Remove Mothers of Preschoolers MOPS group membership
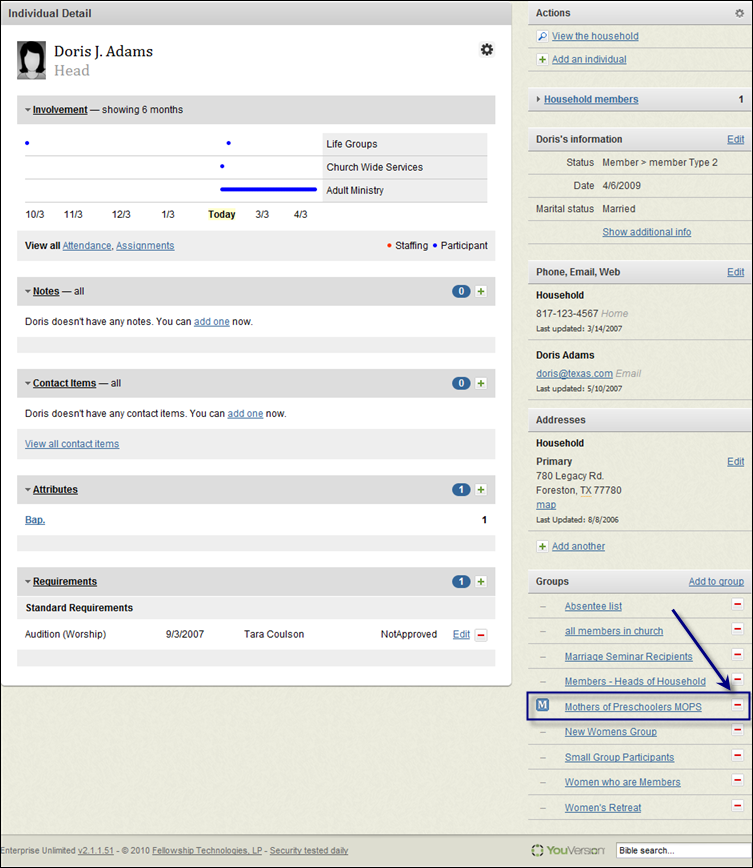 click(737, 705)
